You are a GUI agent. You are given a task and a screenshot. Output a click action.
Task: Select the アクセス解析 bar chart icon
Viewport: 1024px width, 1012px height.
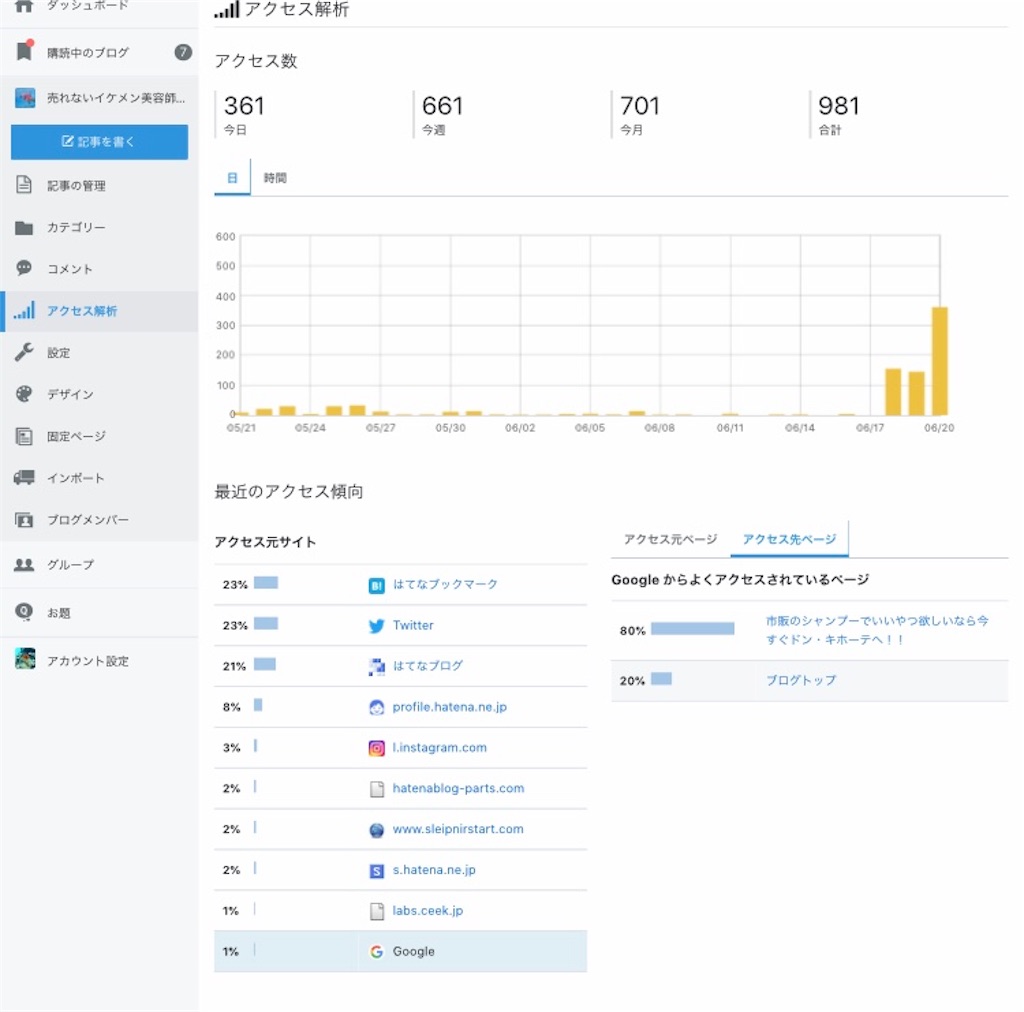[25, 310]
